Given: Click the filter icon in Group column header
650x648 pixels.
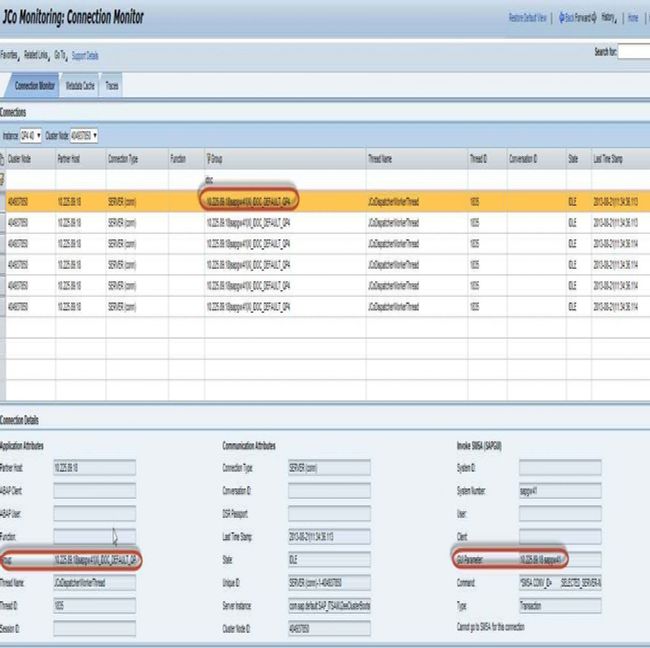Looking at the screenshot, I should coord(209,158).
